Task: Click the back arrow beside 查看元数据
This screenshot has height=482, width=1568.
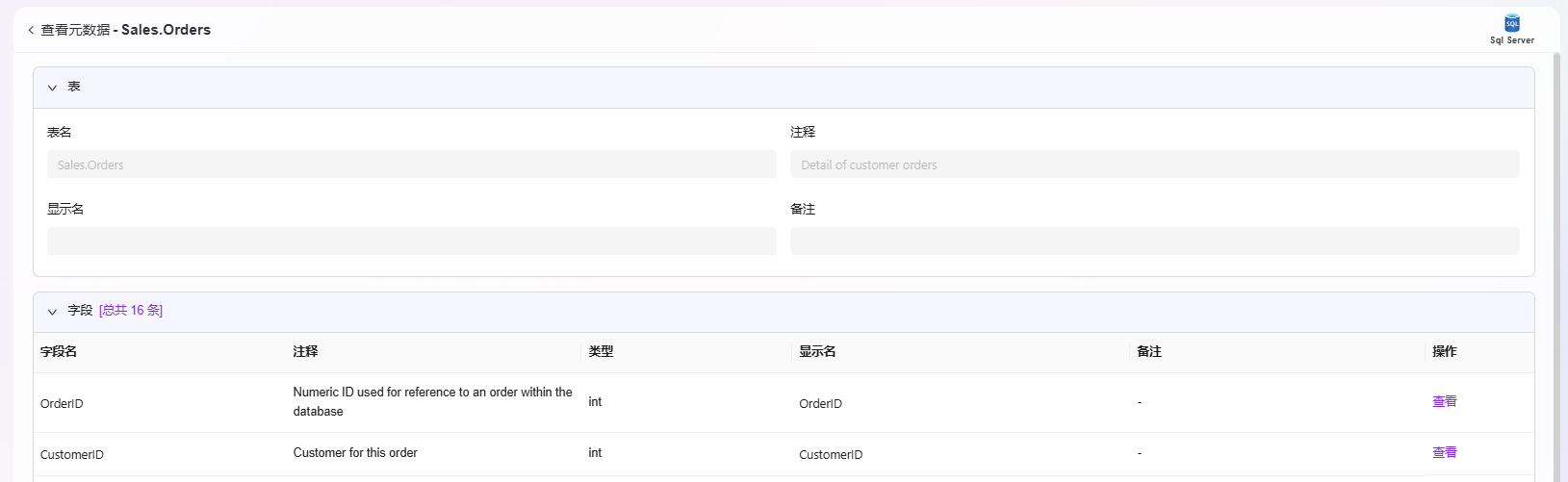Action: 31,30
